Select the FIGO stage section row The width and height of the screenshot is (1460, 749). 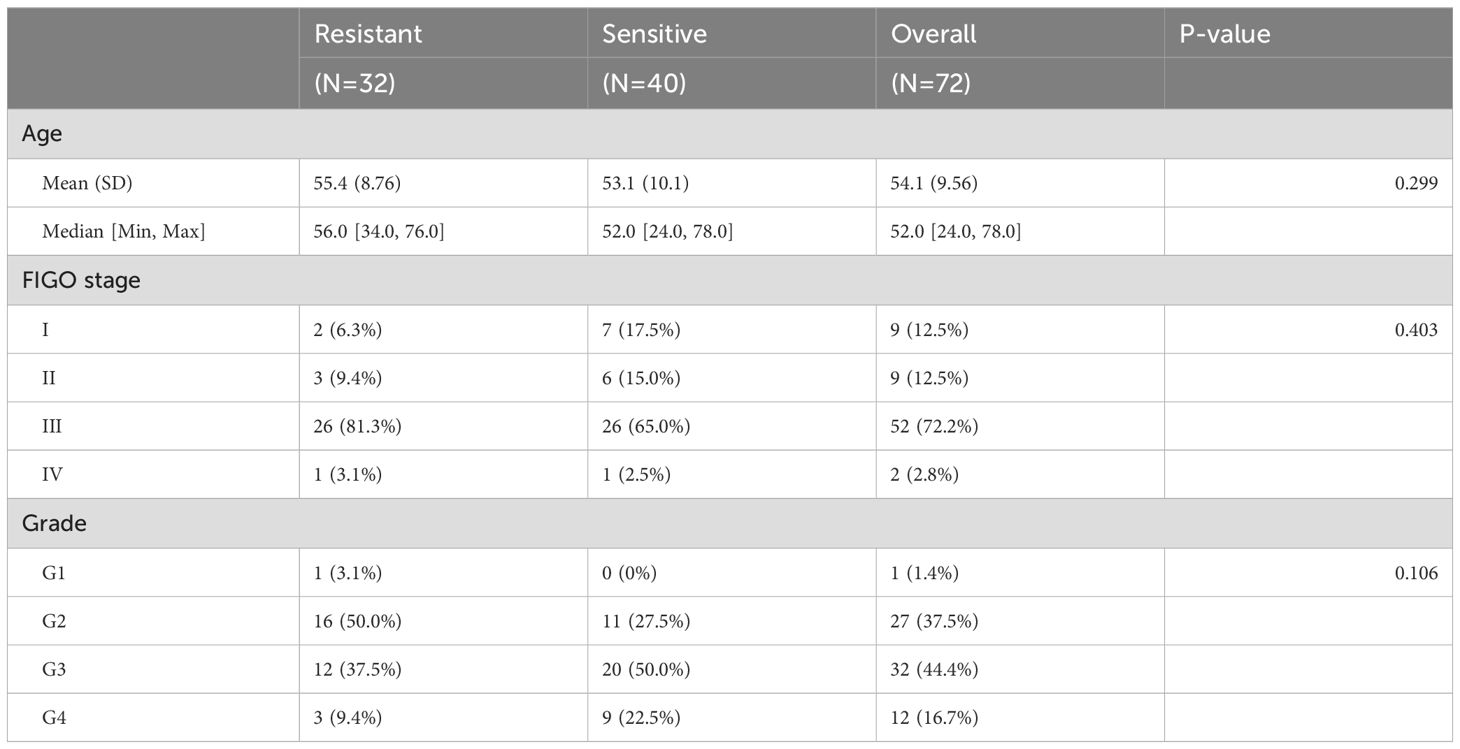(x=730, y=280)
